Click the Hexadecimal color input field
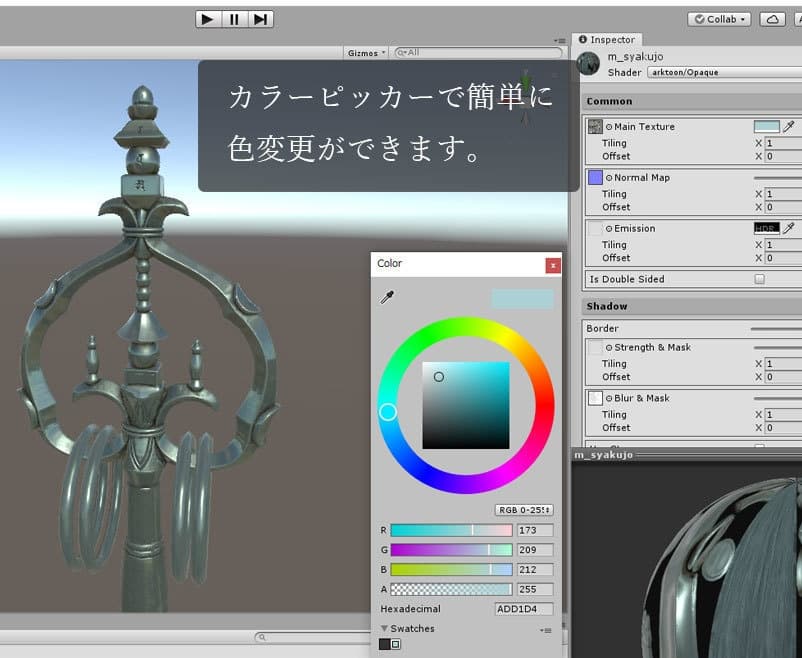Screen dimensions: 802x658 tap(524, 608)
